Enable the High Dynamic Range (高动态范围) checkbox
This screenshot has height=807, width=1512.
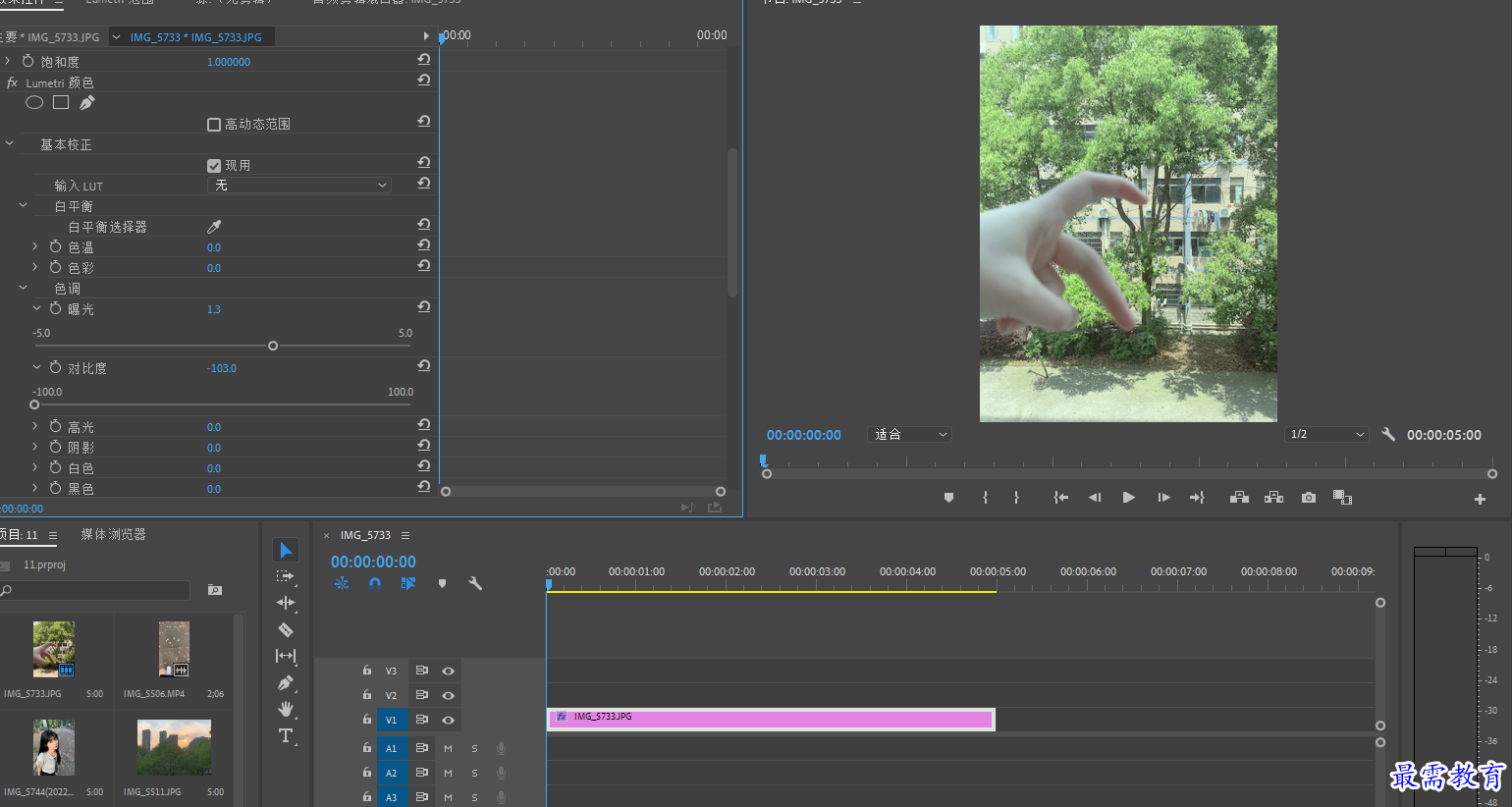[214, 125]
